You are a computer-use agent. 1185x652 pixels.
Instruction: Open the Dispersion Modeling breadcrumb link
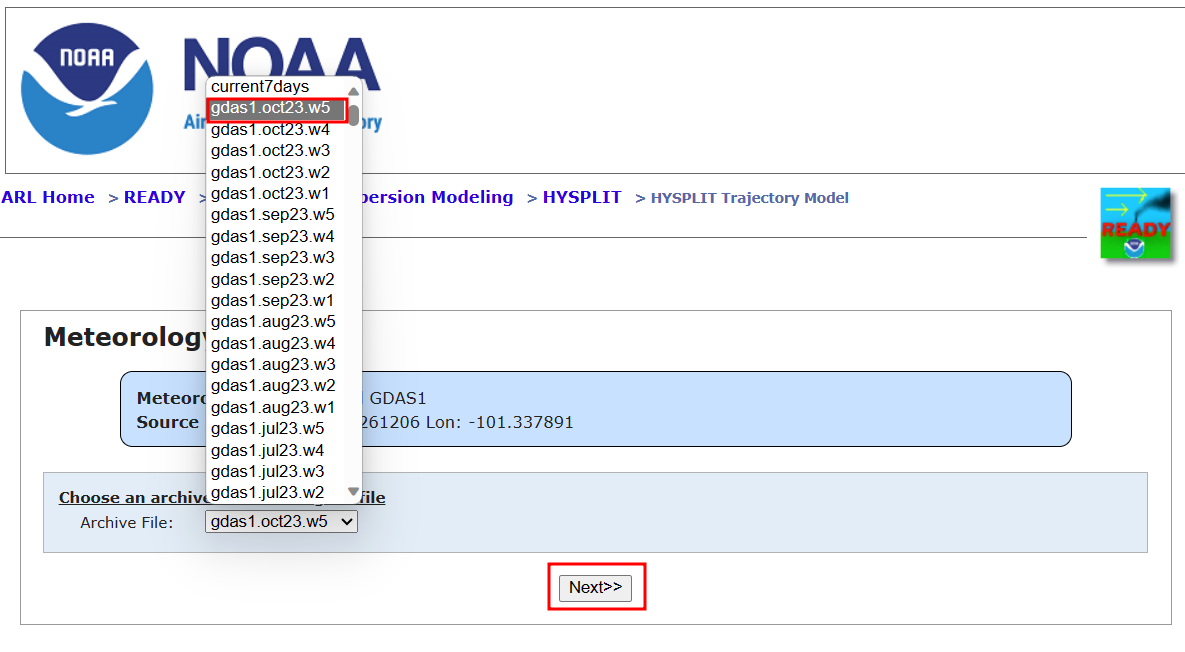(x=438, y=197)
